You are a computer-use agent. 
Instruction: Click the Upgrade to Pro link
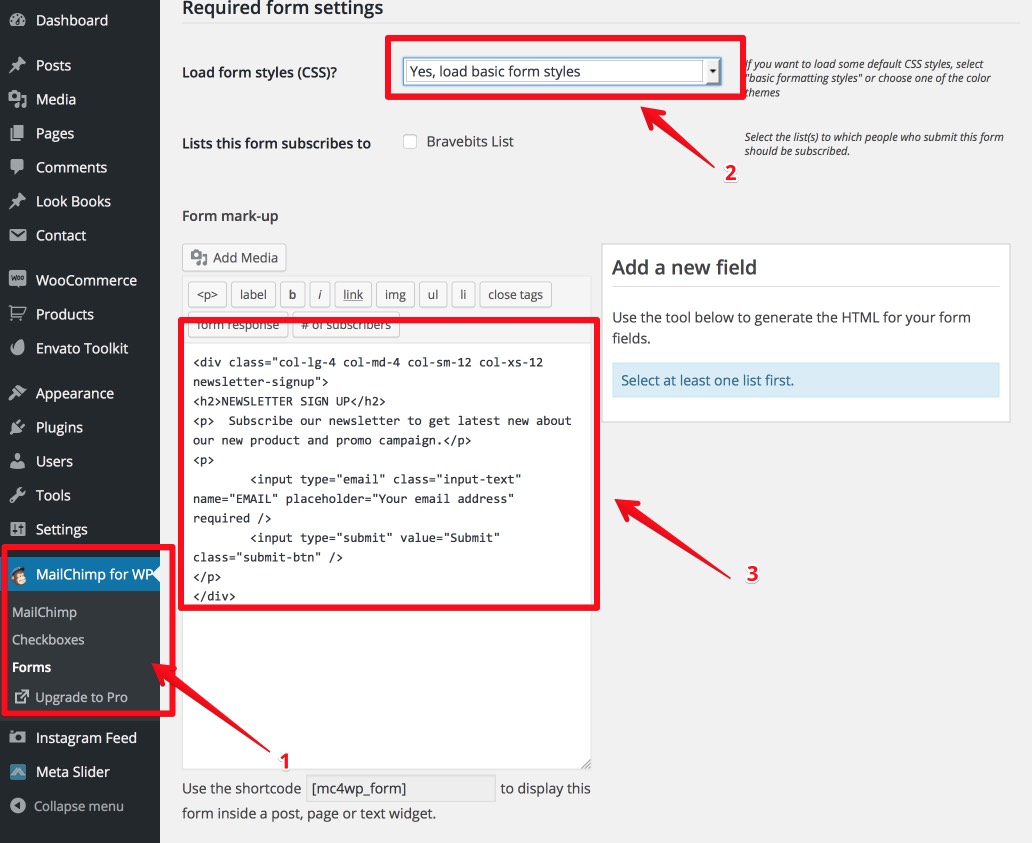(x=81, y=697)
